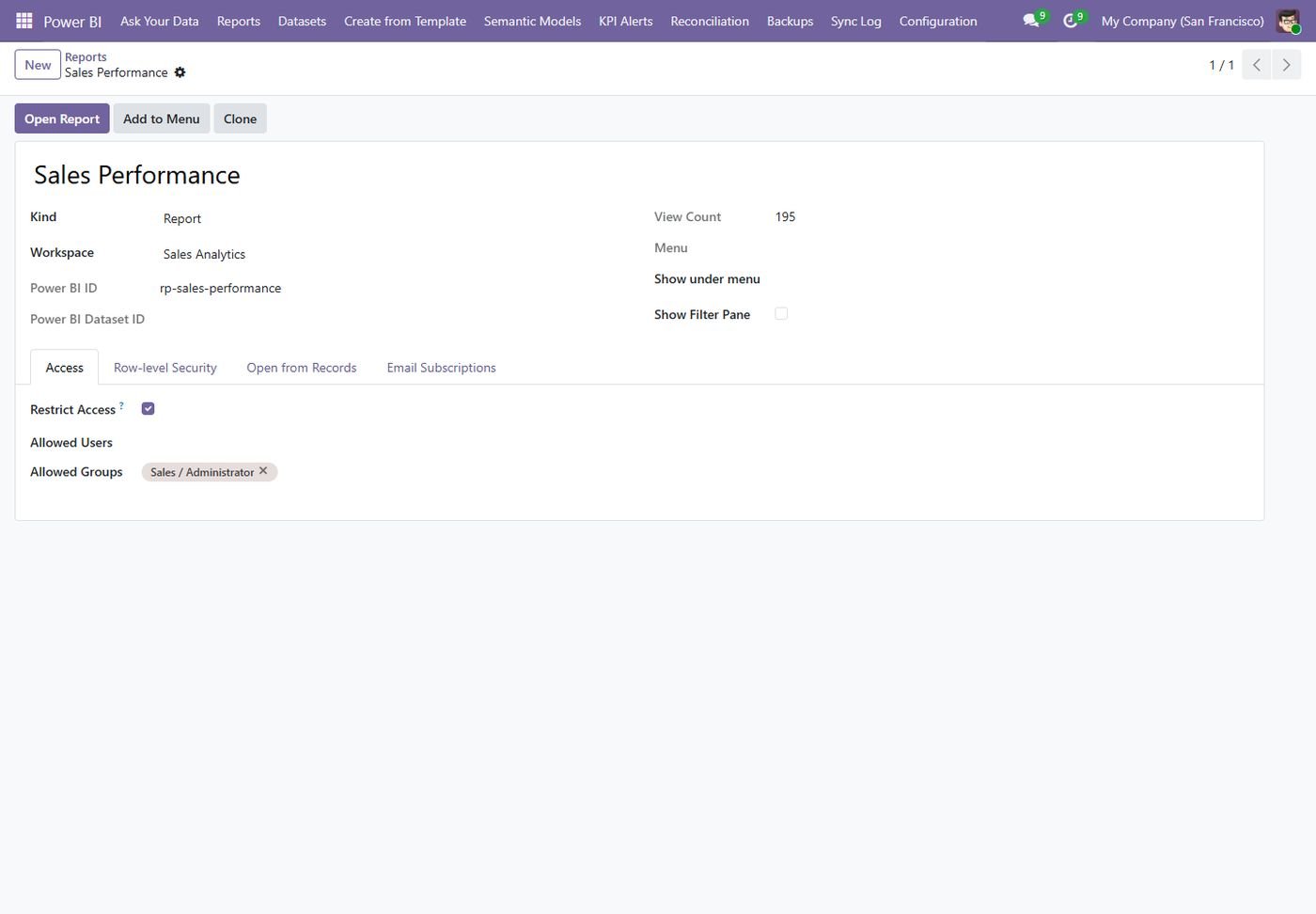The image size is (1316, 914).
Task: Open the KPI Alerts menu
Action: coord(626,21)
